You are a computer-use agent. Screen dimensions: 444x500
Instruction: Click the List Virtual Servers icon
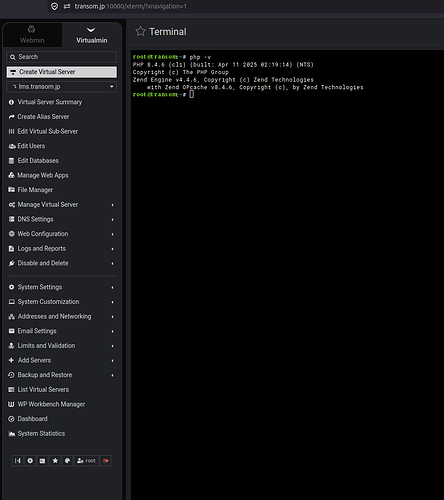pyautogui.click(x=11, y=390)
